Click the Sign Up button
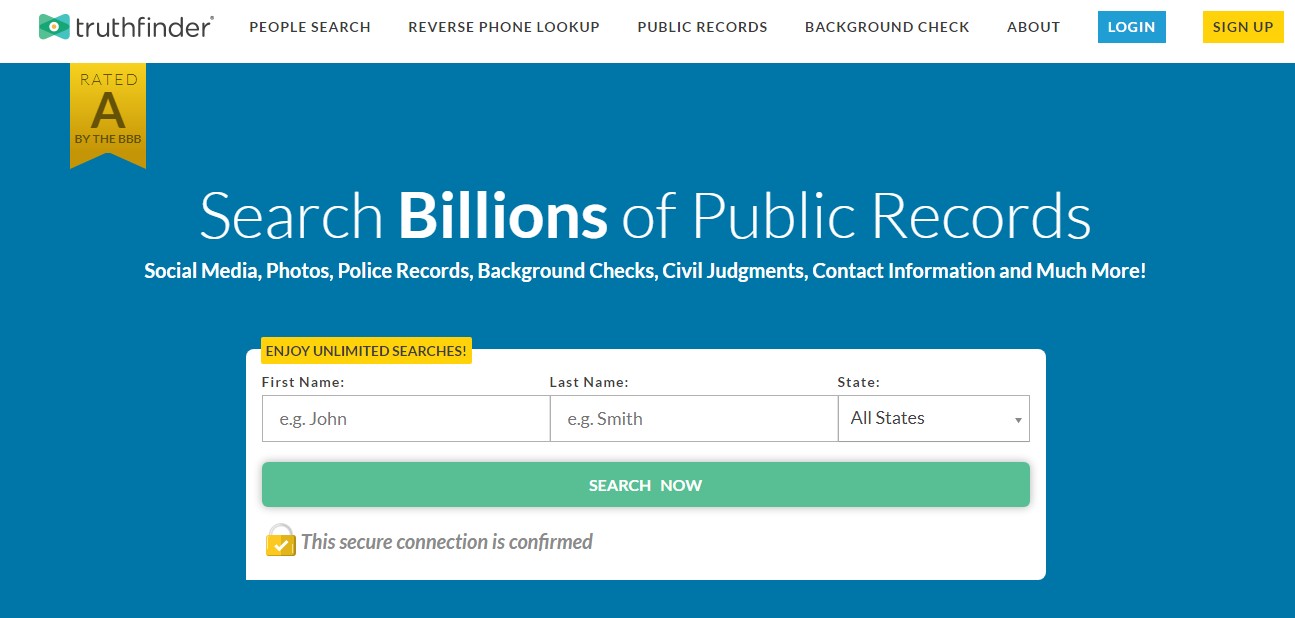Viewport: 1295px width, 618px height. [x=1243, y=27]
